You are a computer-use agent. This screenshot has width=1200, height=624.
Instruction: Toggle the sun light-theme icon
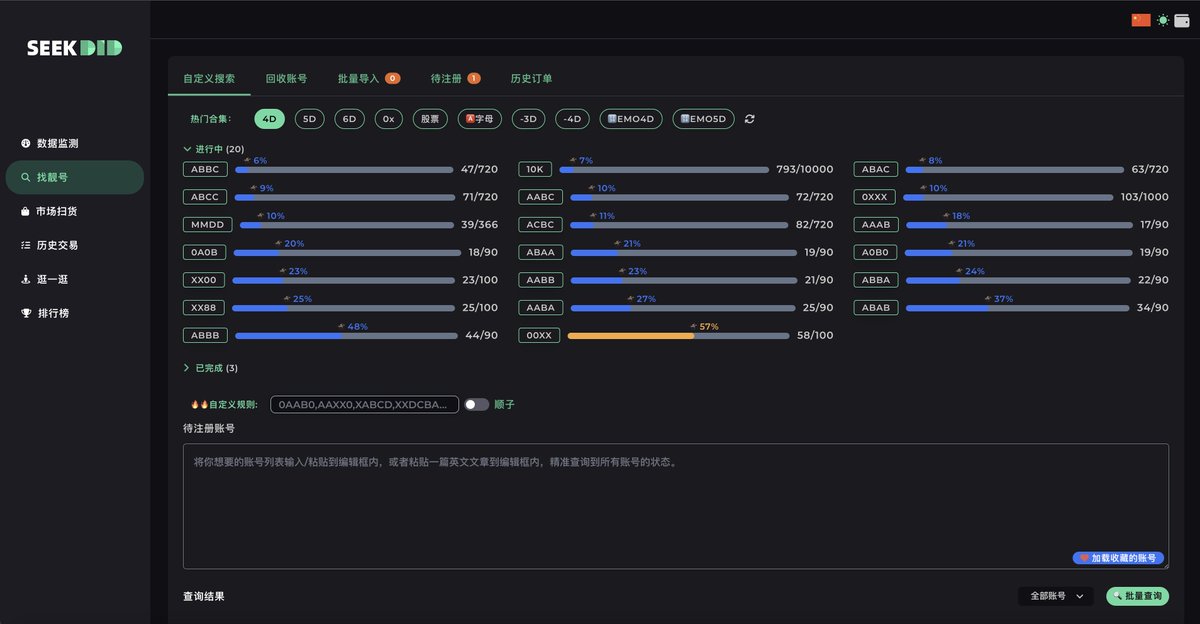1163,20
